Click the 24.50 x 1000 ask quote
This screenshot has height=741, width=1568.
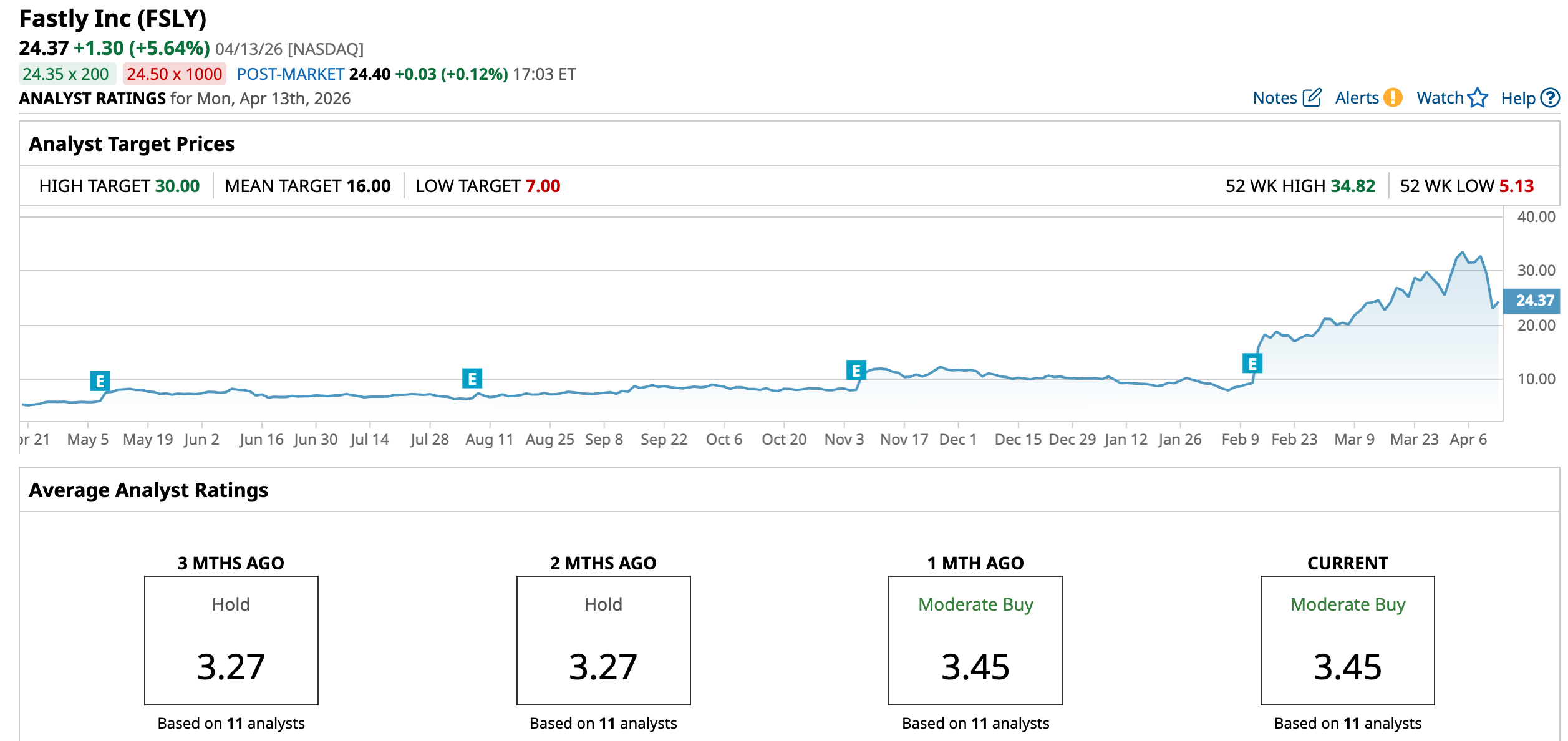[x=174, y=74]
